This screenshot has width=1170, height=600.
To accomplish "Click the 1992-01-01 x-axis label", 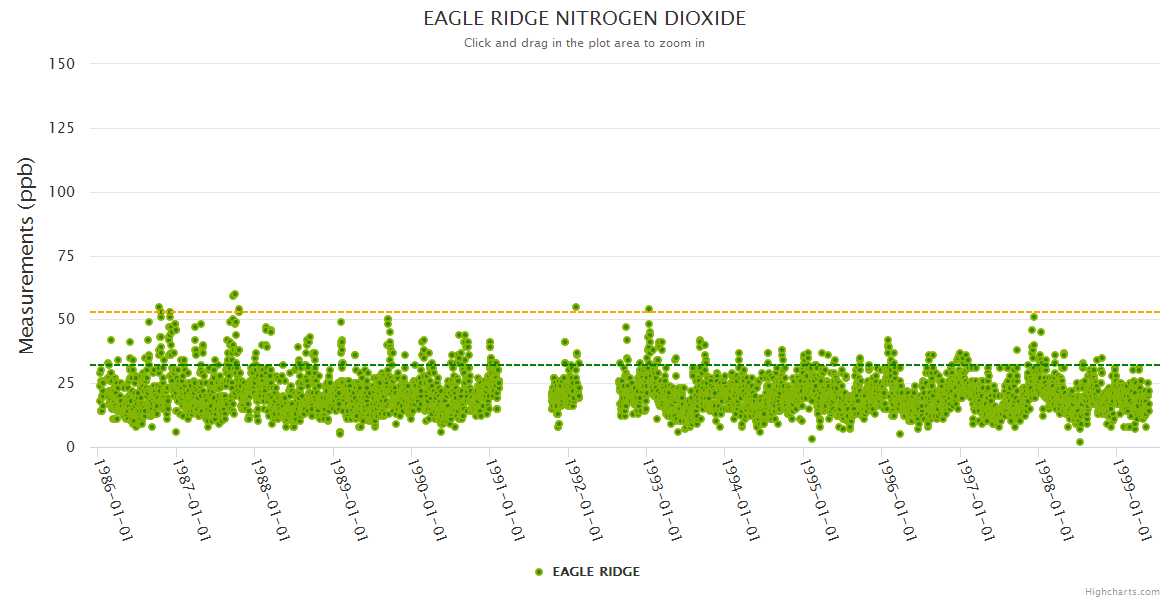I will pyautogui.click(x=584, y=496).
